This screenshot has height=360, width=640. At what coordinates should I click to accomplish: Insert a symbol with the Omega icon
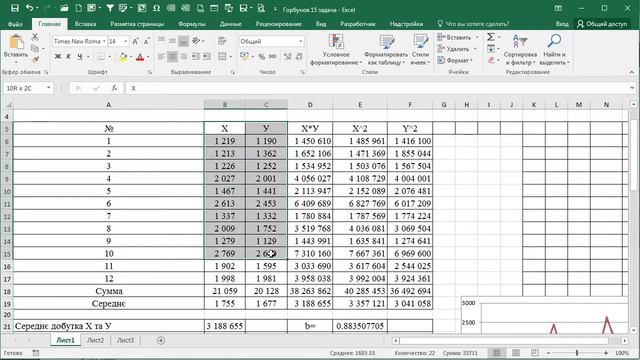click(156, 8)
